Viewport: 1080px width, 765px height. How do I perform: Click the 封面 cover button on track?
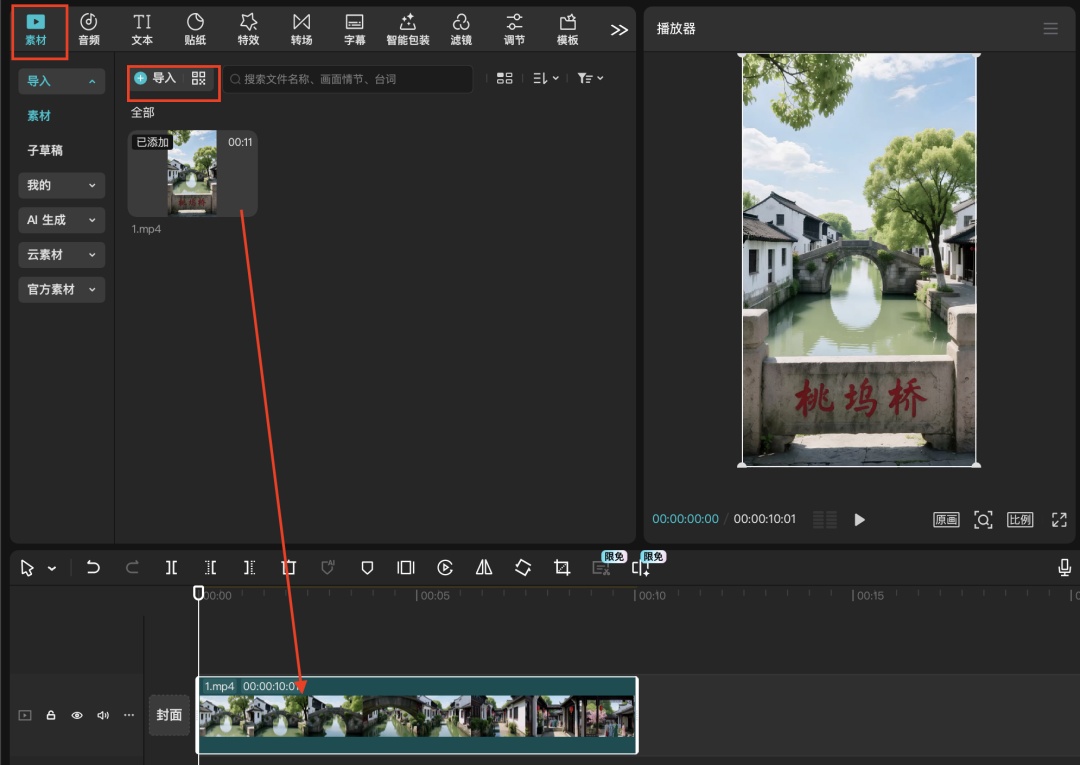tap(169, 715)
